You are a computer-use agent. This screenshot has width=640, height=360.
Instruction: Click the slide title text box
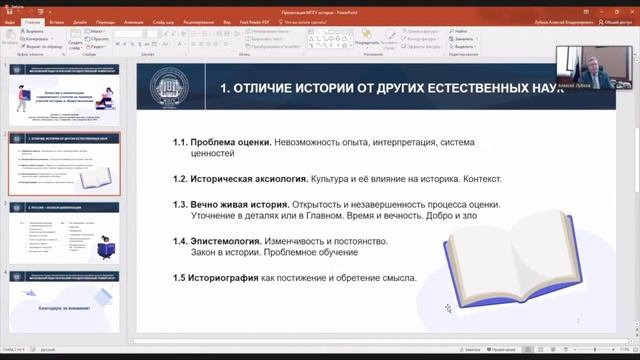[392, 88]
